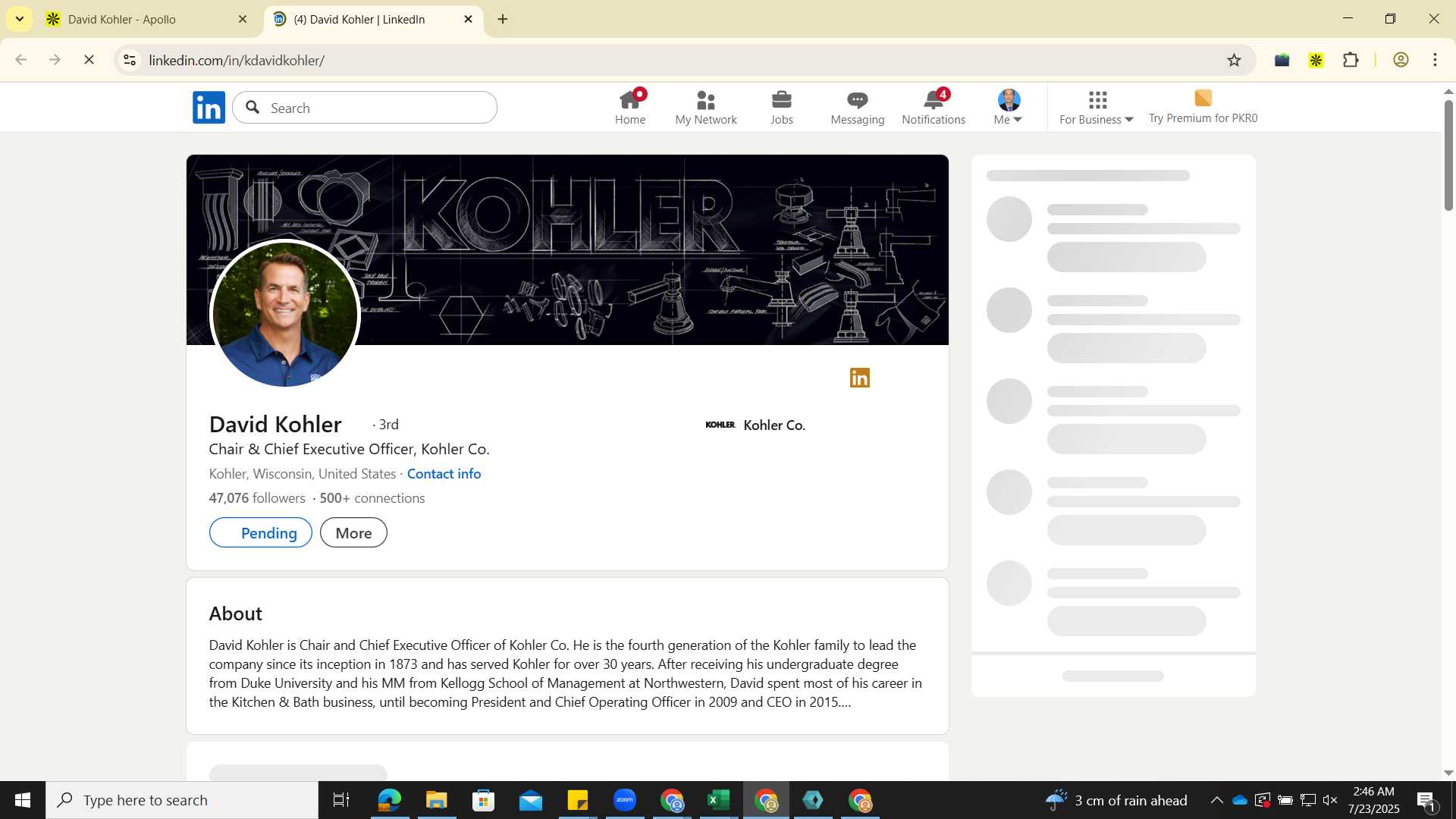This screenshot has height=819, width=1456.
Task: Click the gold LinkedIn premium badge
Action: tap(860, 378)
